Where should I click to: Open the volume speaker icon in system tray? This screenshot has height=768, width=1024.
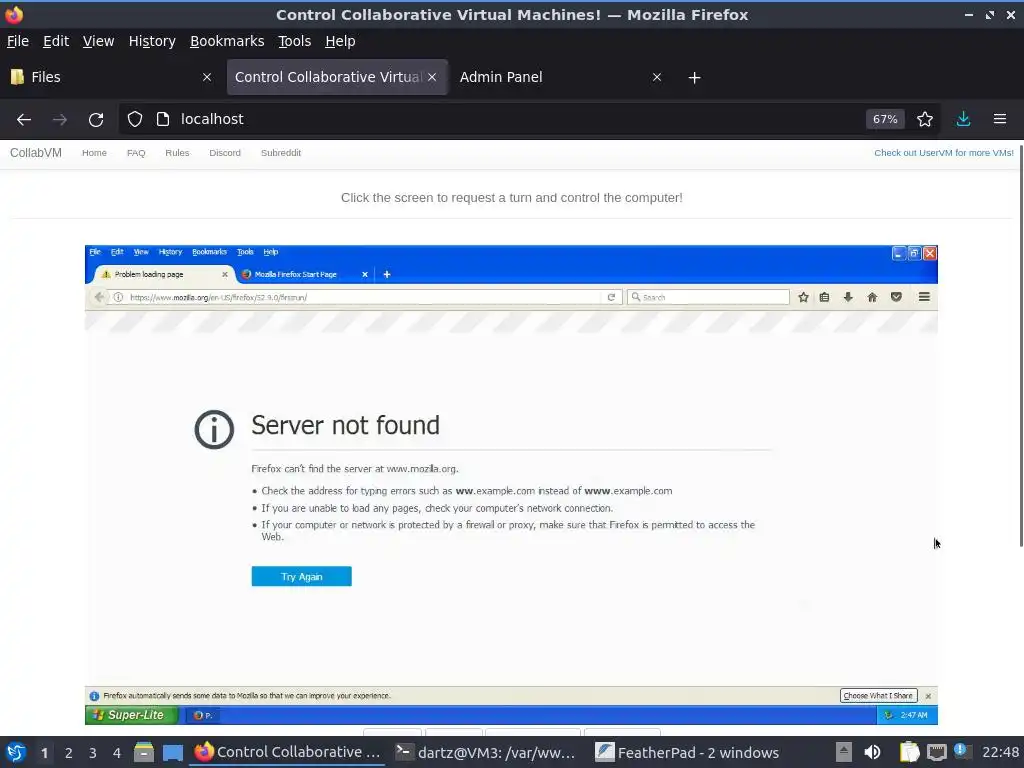coord(872,752)
